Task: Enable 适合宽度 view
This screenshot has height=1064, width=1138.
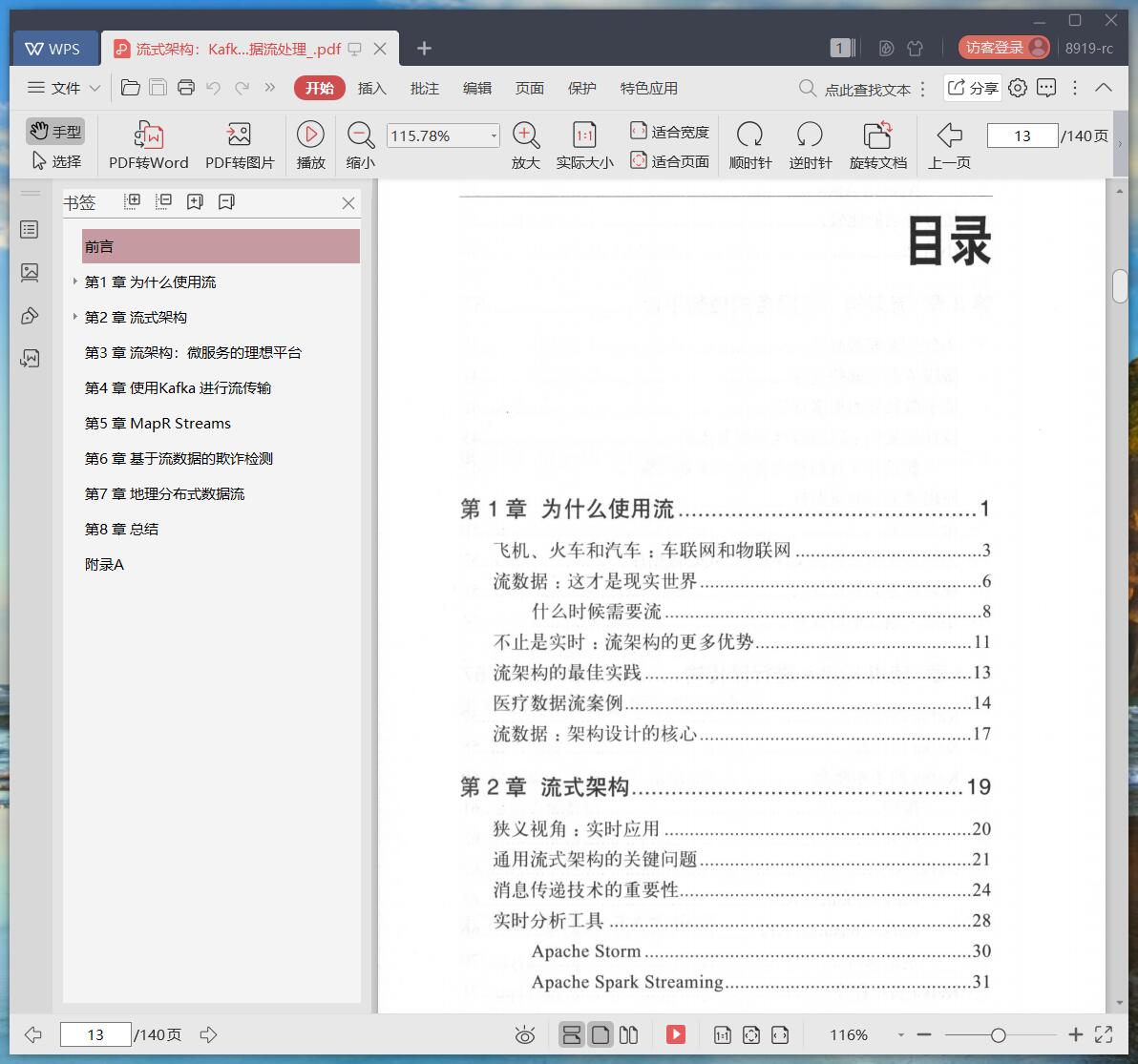Action: (669, 132)
